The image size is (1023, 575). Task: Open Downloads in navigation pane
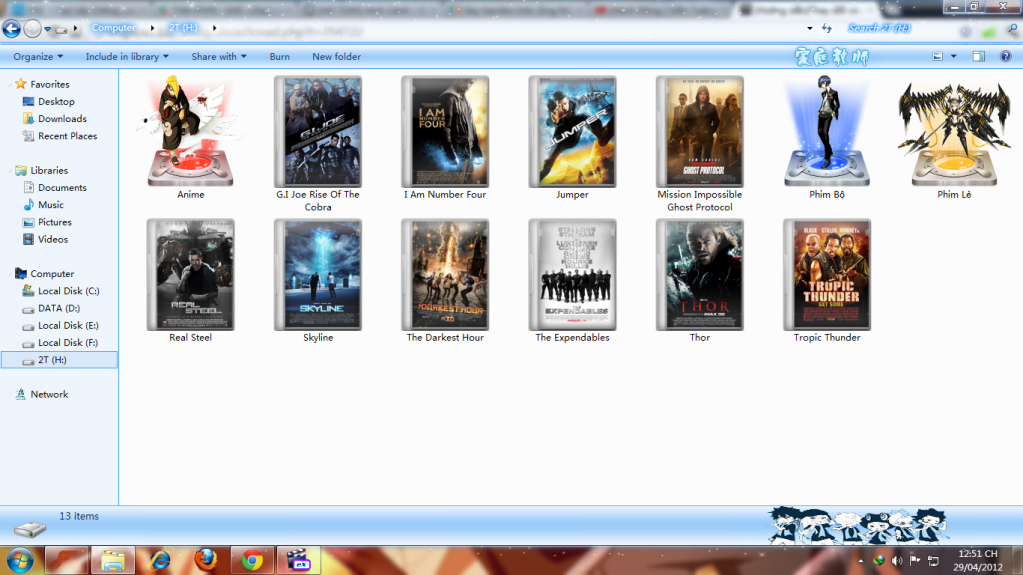click(62, 119)
